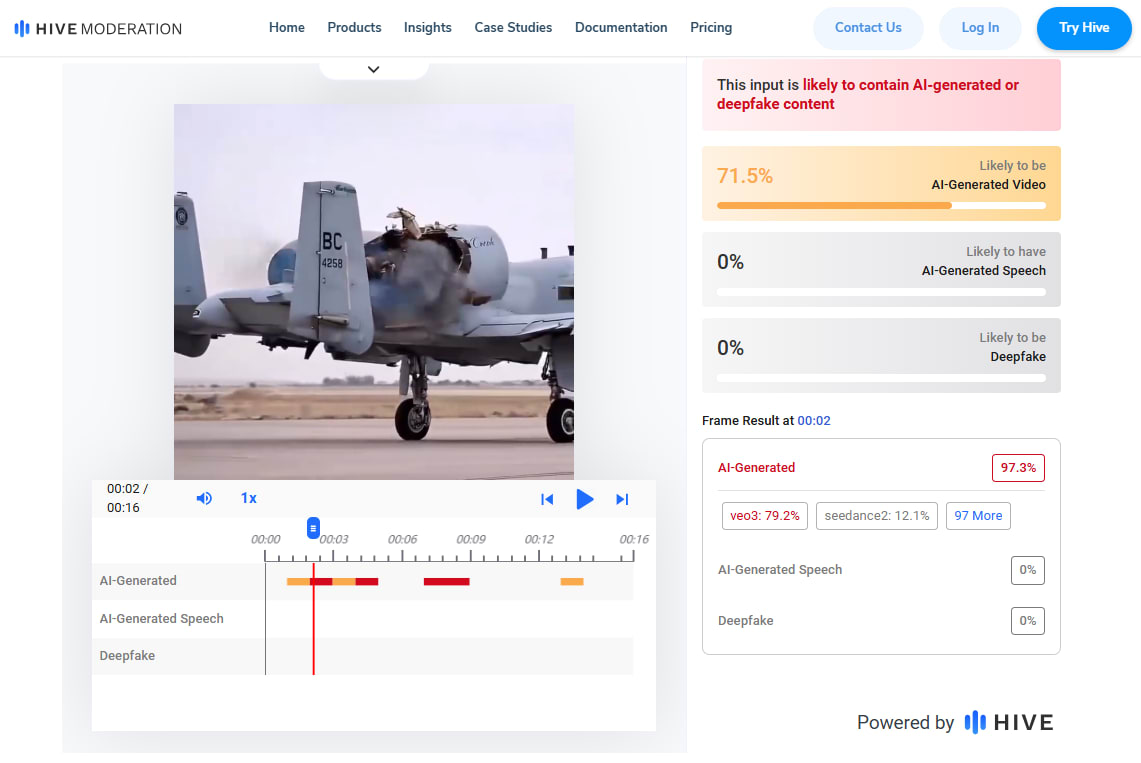This screenshot has height=763, width=1141.
Task: Click the red deepfake content warning banner
Action: click(x=881, y=95)
